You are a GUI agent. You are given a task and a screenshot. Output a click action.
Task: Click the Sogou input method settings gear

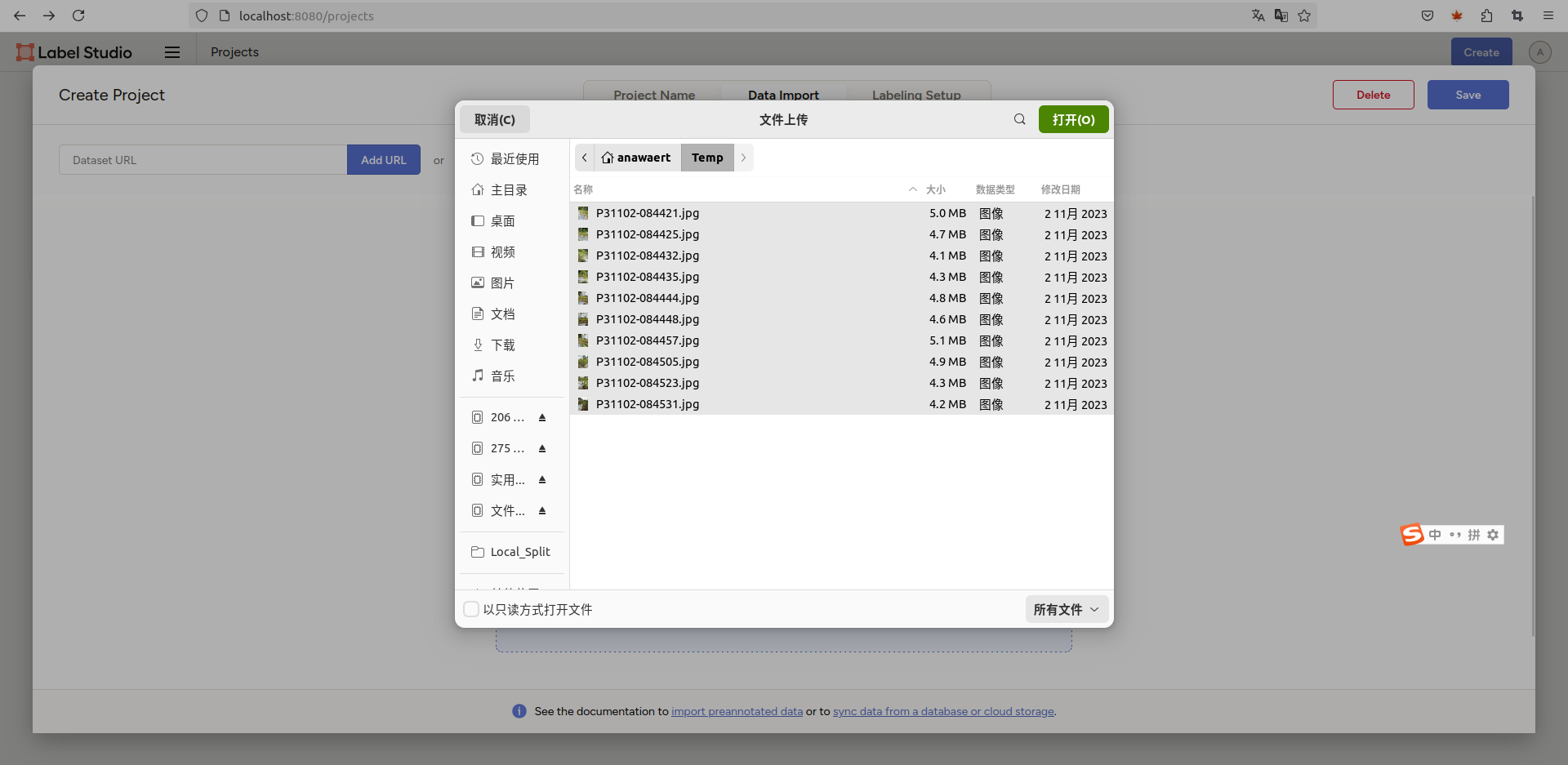[x=1493, y=535]
